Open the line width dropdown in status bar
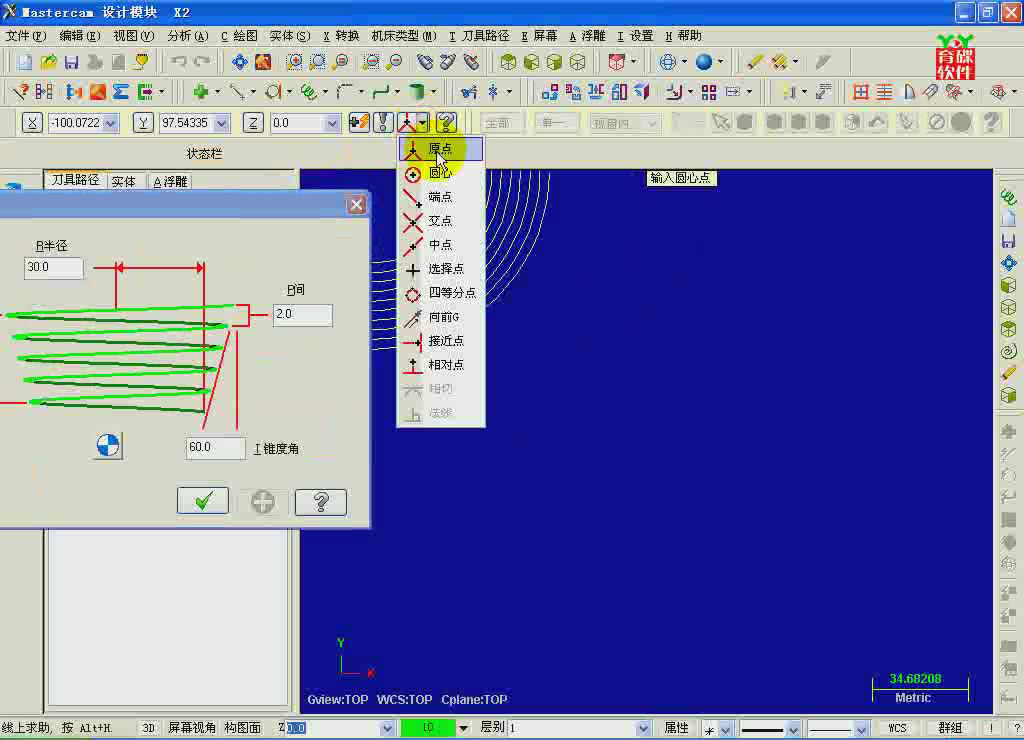The width and height of the screenshot is (1024, 740). 861,728
